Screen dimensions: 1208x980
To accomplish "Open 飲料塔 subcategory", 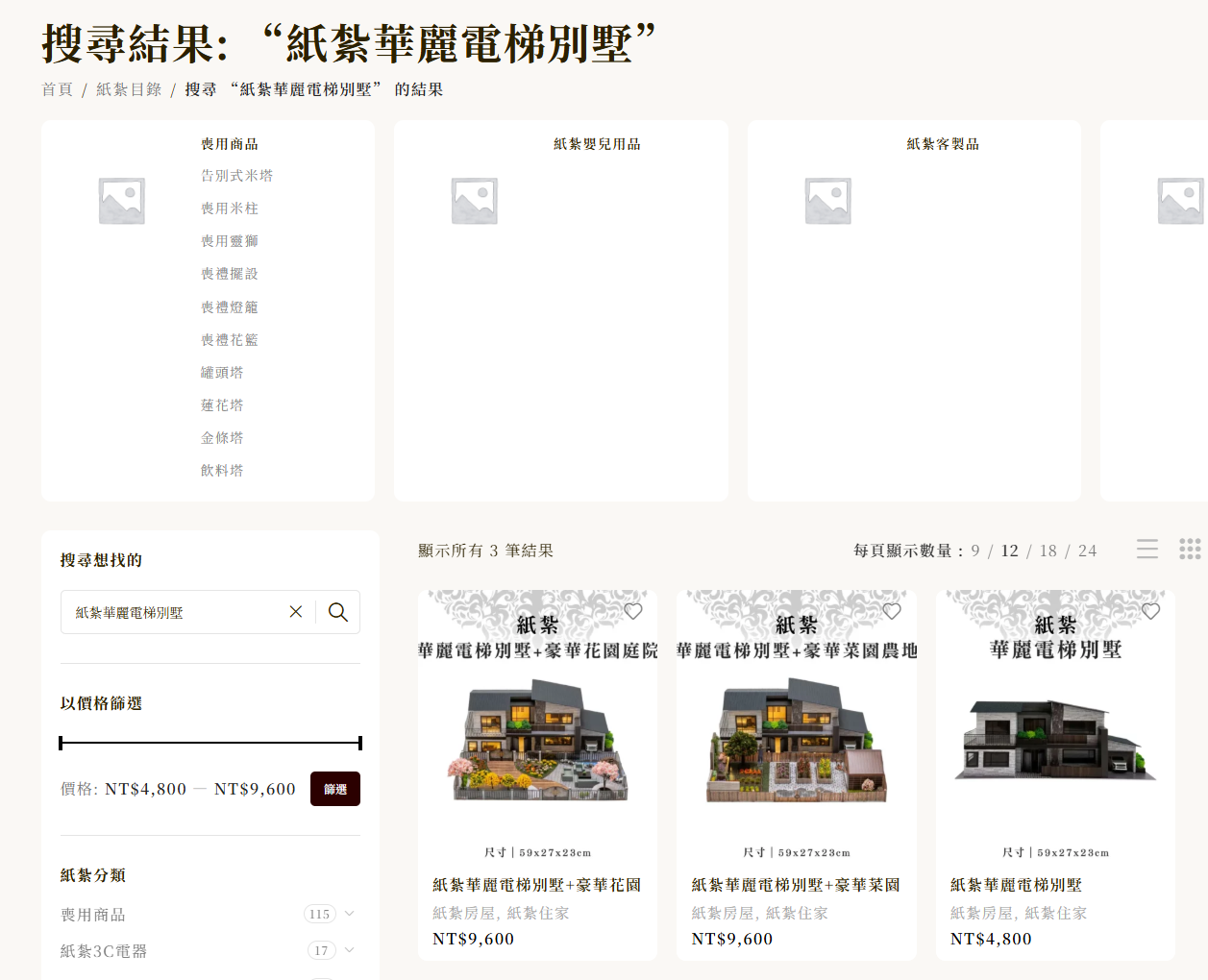I will (222, 471).
